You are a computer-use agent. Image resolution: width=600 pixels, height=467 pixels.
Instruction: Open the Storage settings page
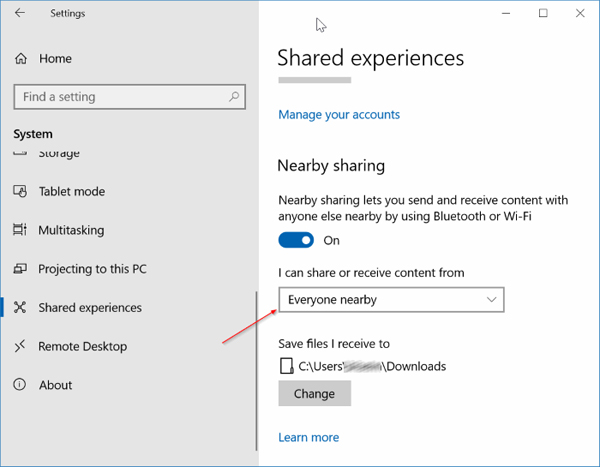[59, 154]
